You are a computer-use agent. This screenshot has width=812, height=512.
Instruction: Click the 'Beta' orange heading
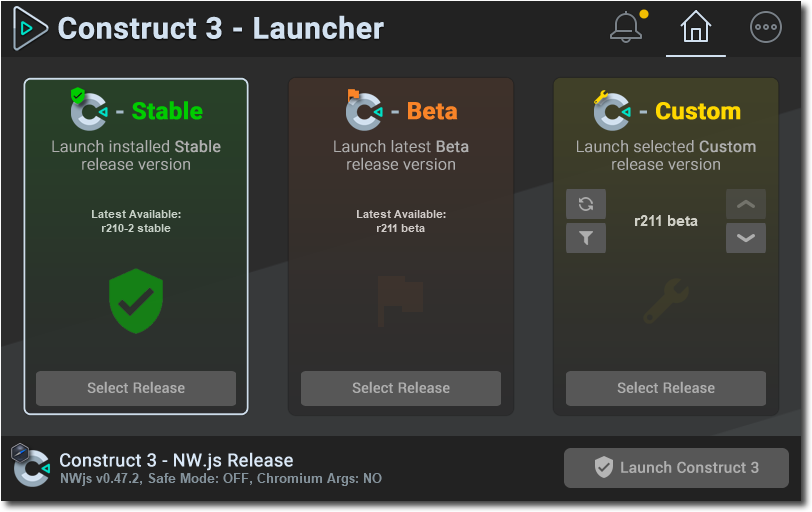(x=432, y=111)
